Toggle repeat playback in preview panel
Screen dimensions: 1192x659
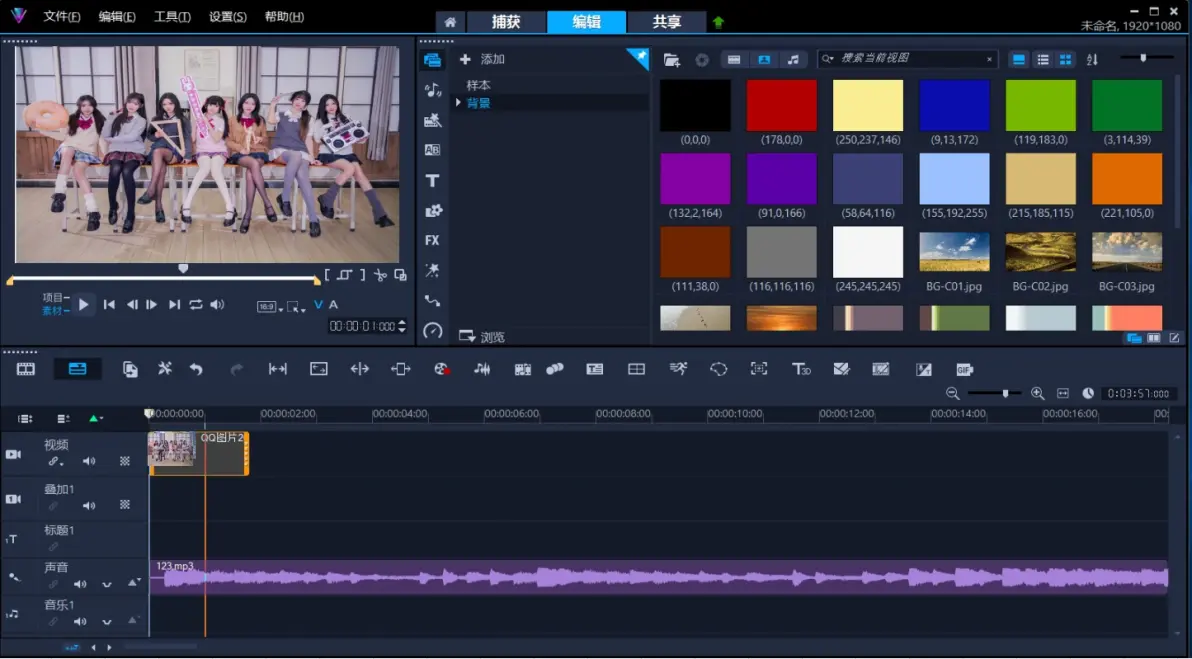coord(196,305)
